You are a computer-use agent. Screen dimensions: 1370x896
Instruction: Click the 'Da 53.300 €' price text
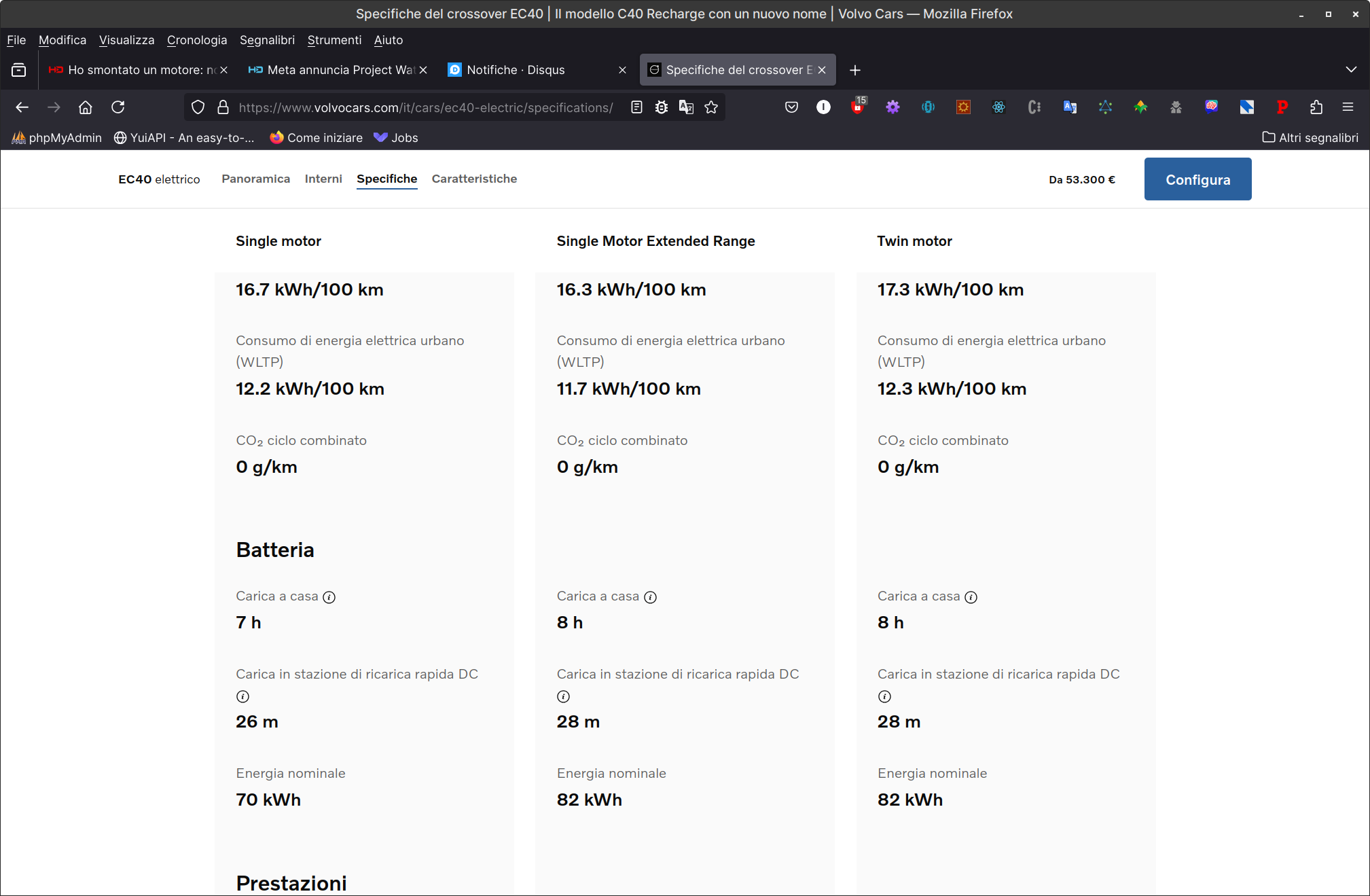pos(1082,179)
